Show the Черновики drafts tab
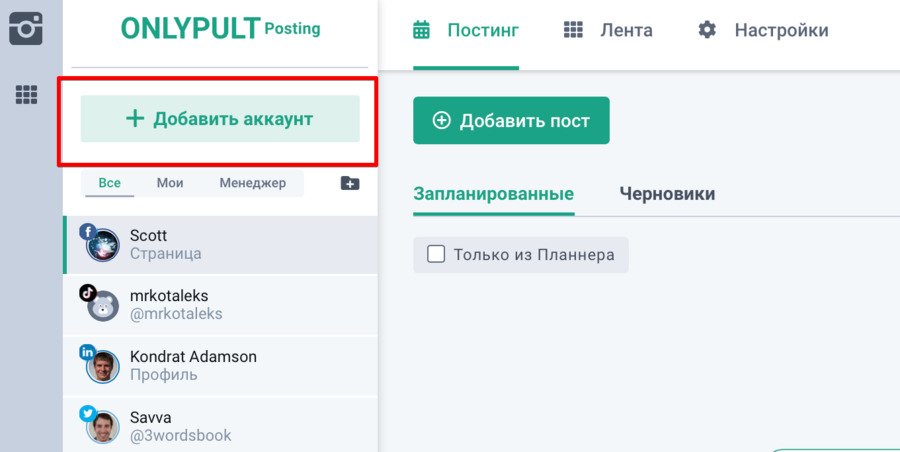The image size is (900, 452). [667, 194]
